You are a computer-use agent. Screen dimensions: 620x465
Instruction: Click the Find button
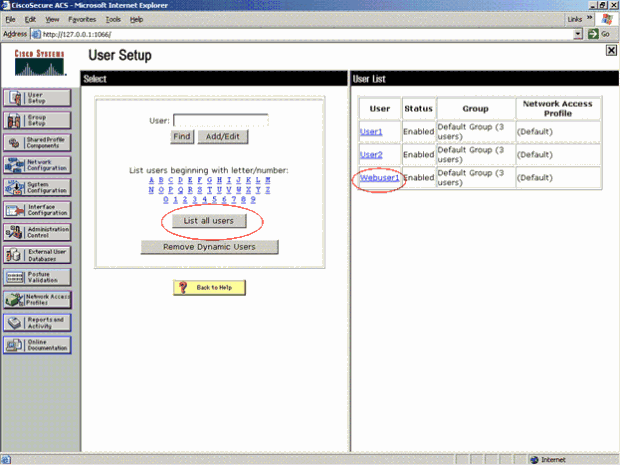(182, 137)
